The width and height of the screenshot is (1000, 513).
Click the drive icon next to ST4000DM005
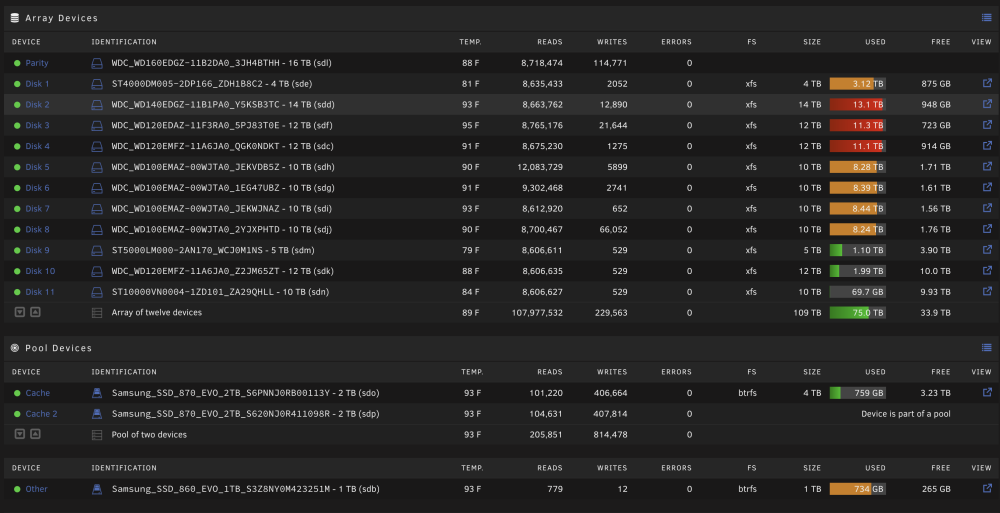point(97,84)
